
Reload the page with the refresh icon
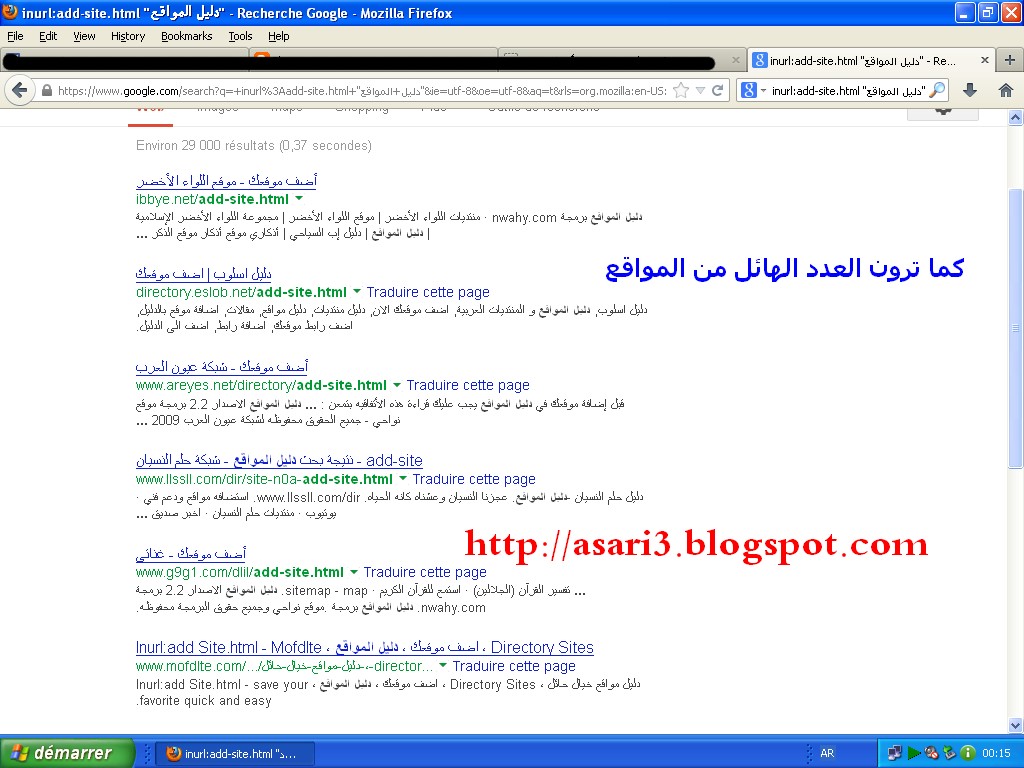(717, 90)
